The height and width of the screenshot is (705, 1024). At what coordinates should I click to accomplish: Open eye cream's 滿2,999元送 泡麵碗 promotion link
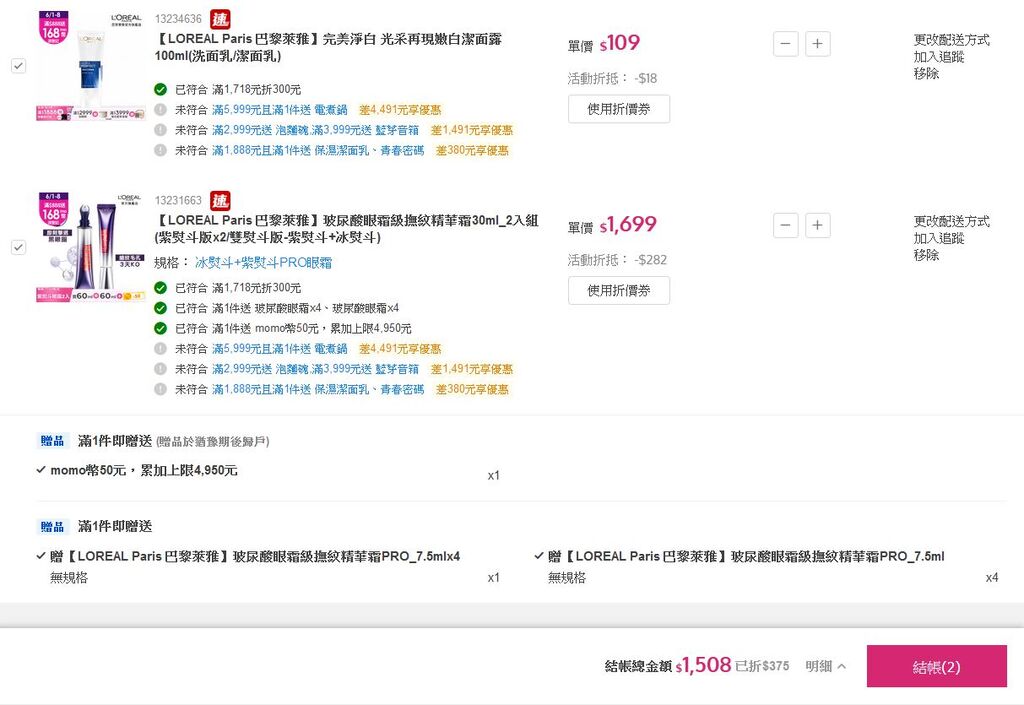pyautogui.click(x=315, y=369)
